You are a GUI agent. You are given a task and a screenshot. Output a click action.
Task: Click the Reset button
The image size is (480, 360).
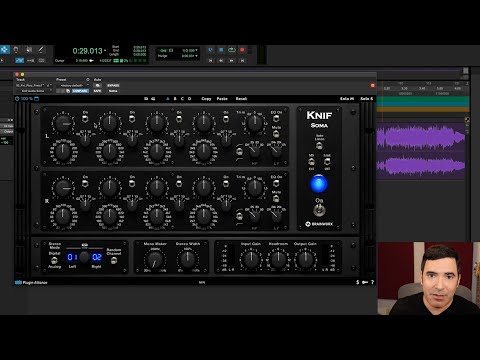coord(241,99)
